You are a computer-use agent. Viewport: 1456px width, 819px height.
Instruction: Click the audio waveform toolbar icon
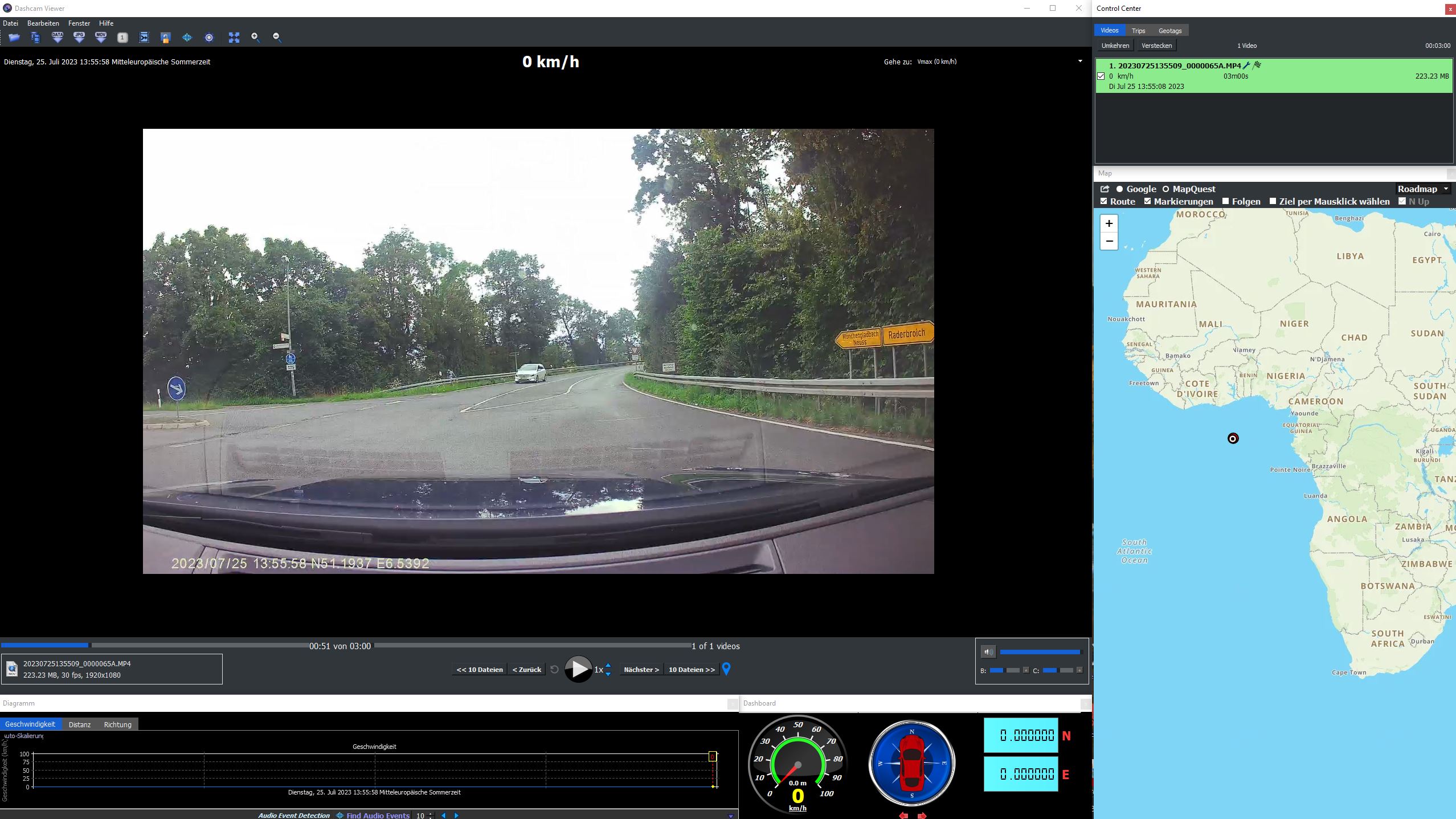[x=187, y=38]
